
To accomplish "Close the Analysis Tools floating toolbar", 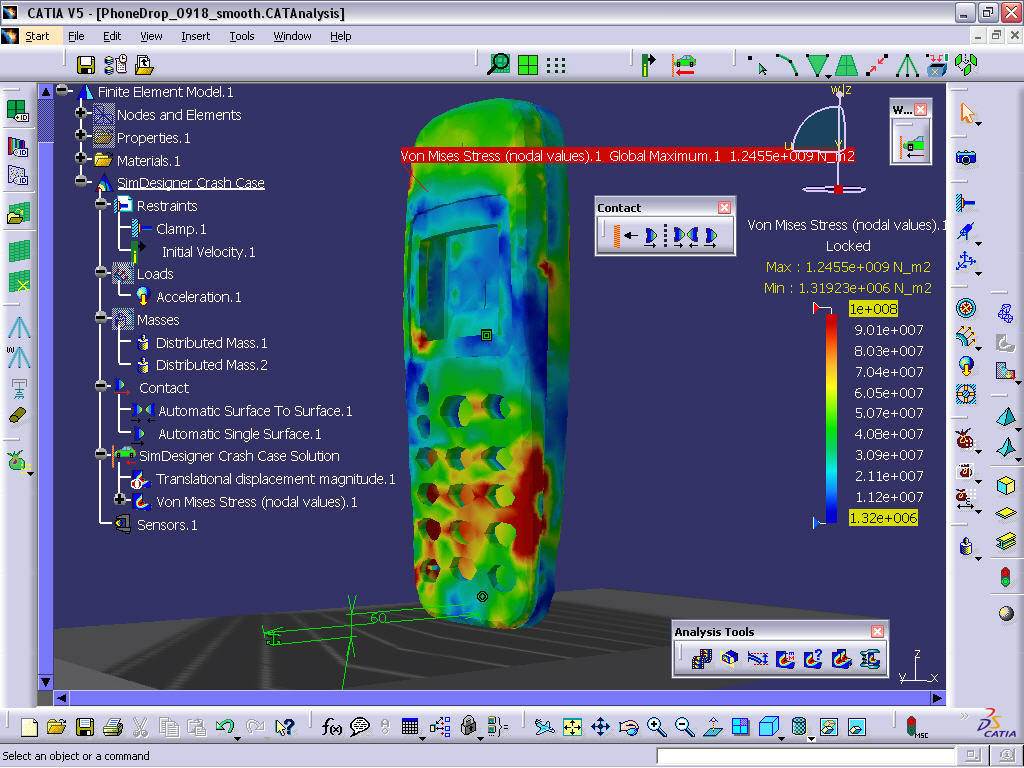I will click(x=877, y=632).
